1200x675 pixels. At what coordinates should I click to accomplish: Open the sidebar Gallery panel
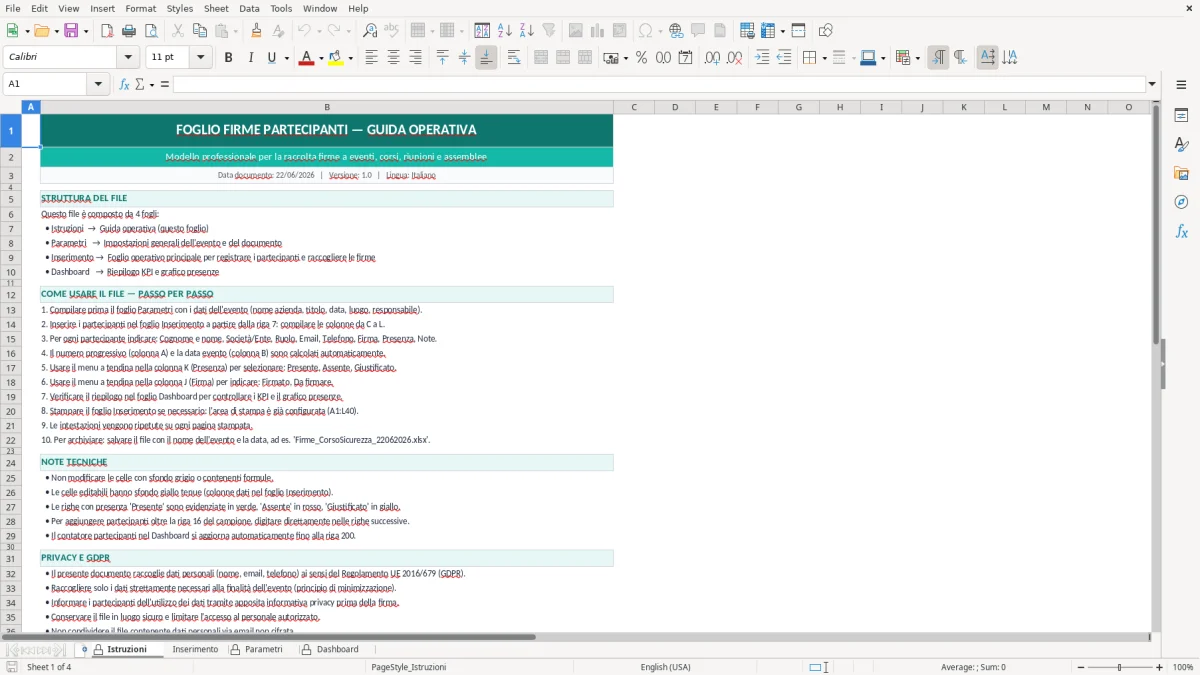pyautogui.click(x=1181, y=174)
